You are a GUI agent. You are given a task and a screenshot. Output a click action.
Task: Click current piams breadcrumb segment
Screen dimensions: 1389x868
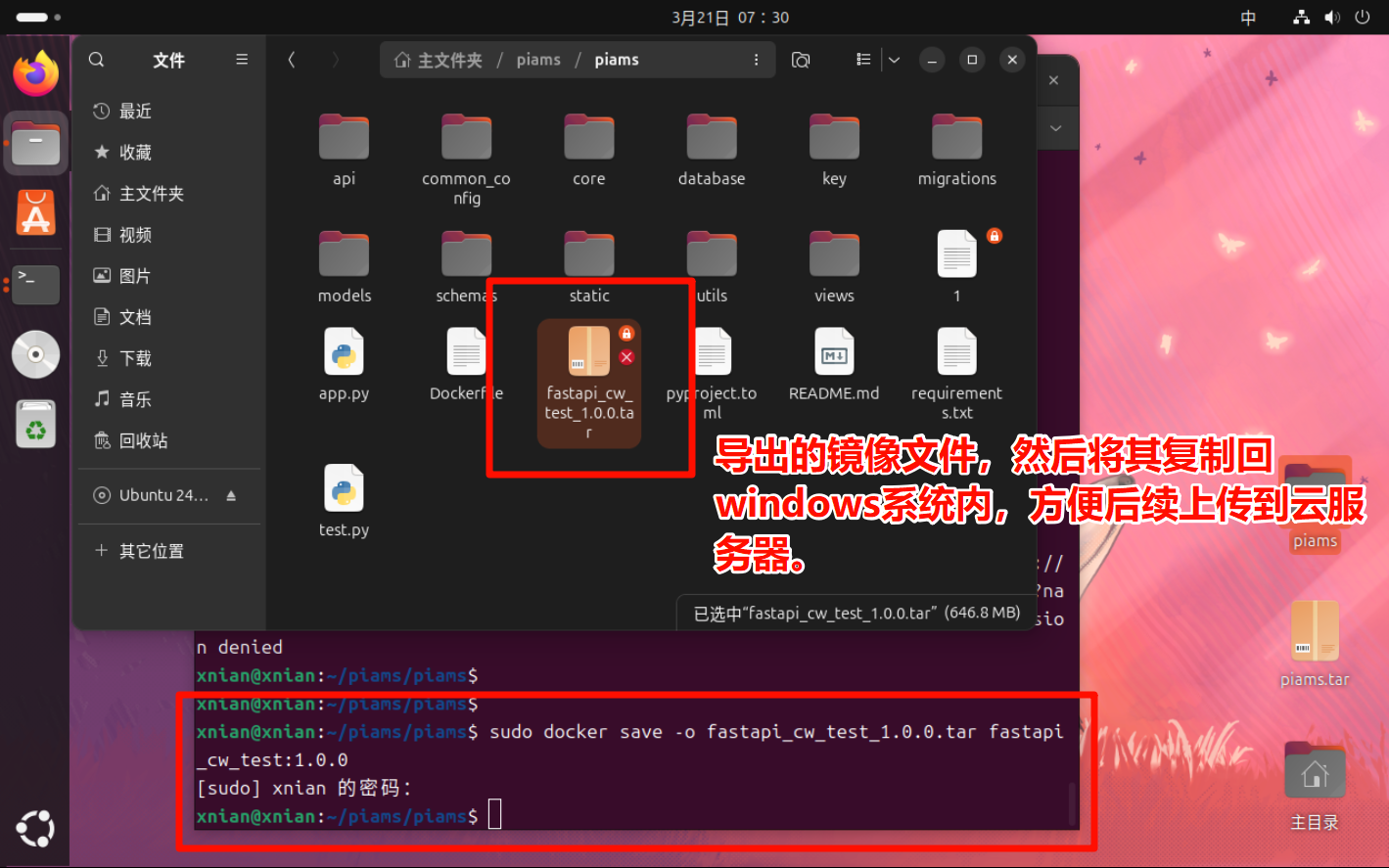point(617,60)
